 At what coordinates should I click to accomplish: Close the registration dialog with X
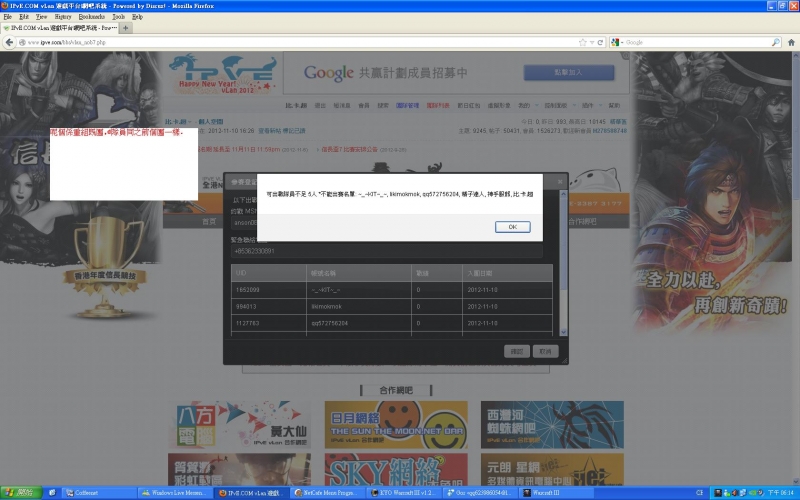coord(560,182)
